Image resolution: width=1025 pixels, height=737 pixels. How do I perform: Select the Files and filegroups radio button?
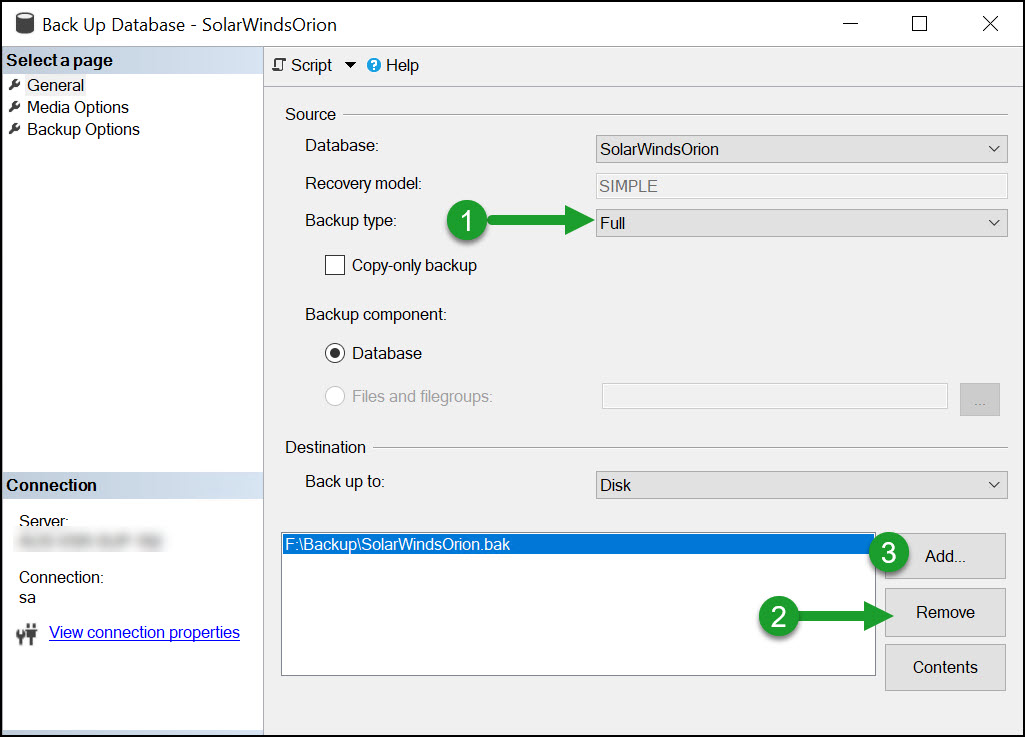point(335,396)
